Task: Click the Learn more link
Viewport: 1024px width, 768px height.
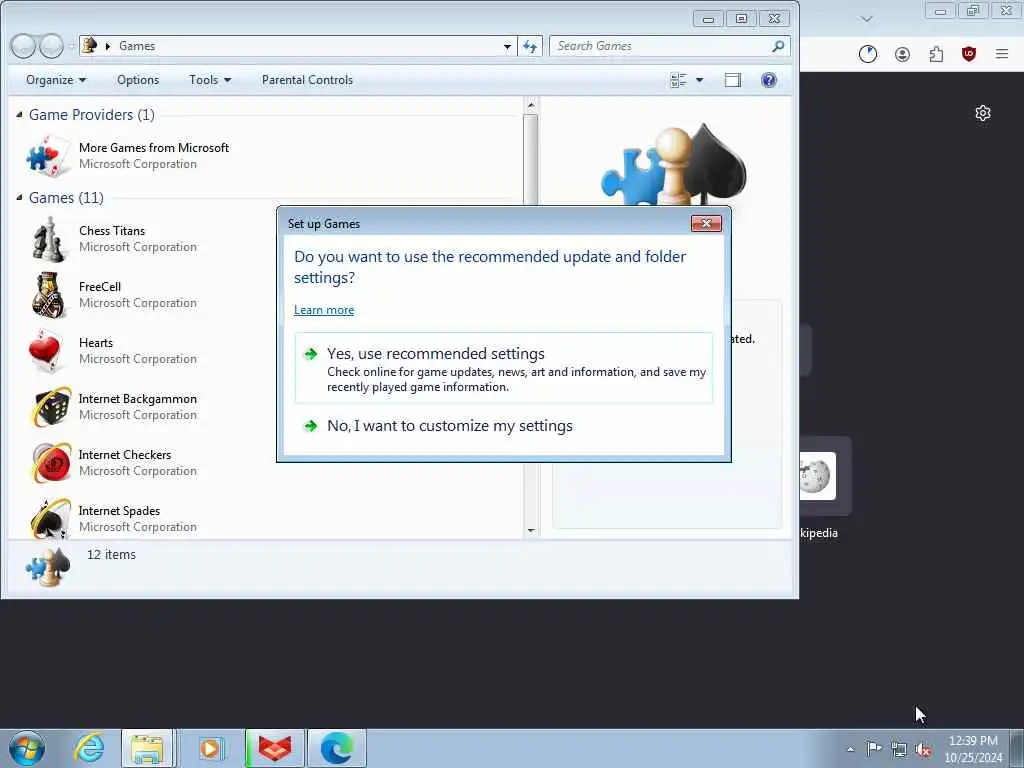Action: pyautogui.click(x=324, y=310)
